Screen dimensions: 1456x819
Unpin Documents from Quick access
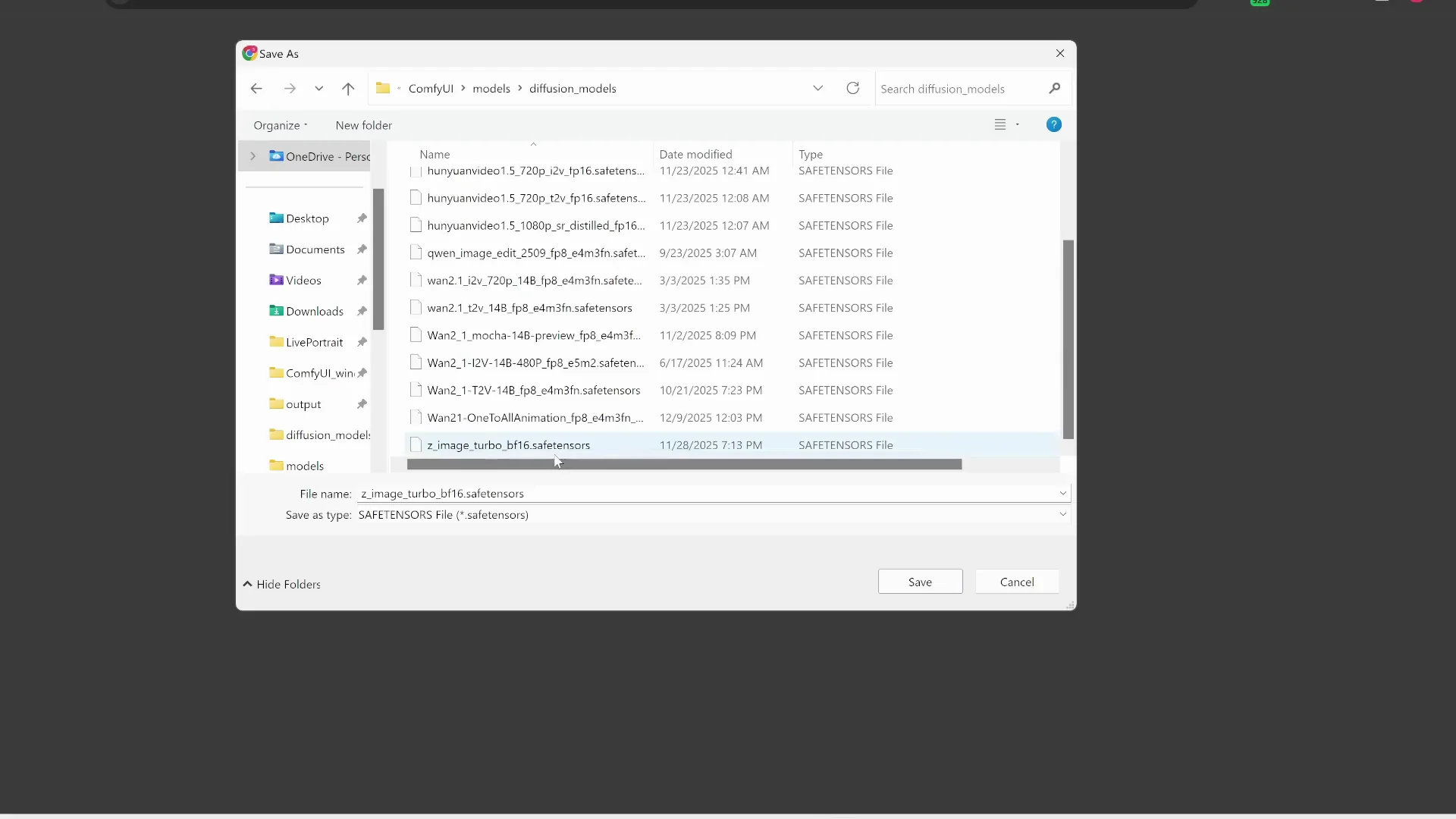pos(362,249)
